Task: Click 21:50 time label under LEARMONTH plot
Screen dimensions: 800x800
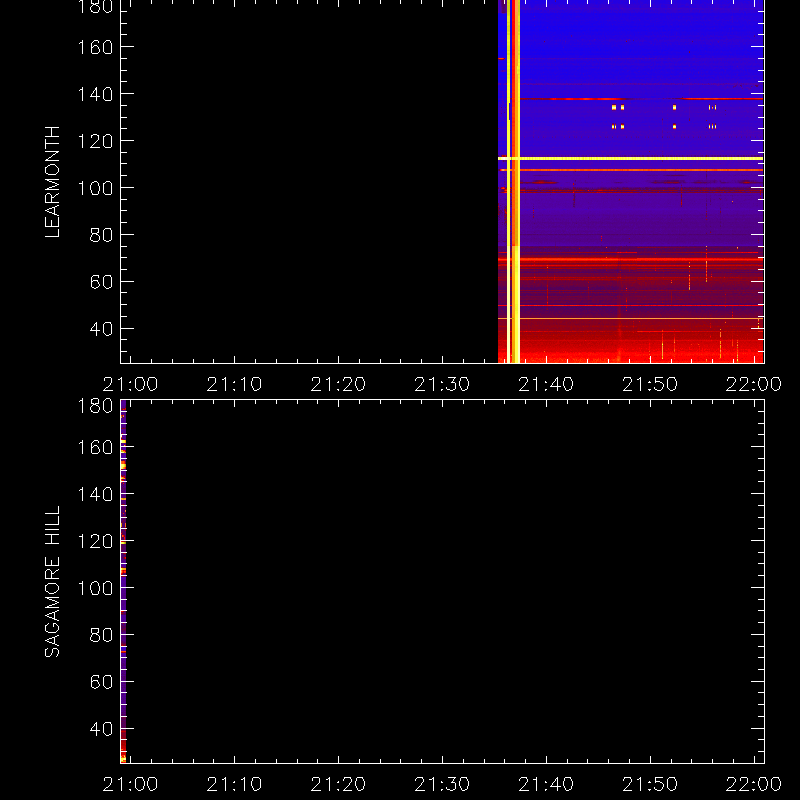Action: [x=650, y=384]
